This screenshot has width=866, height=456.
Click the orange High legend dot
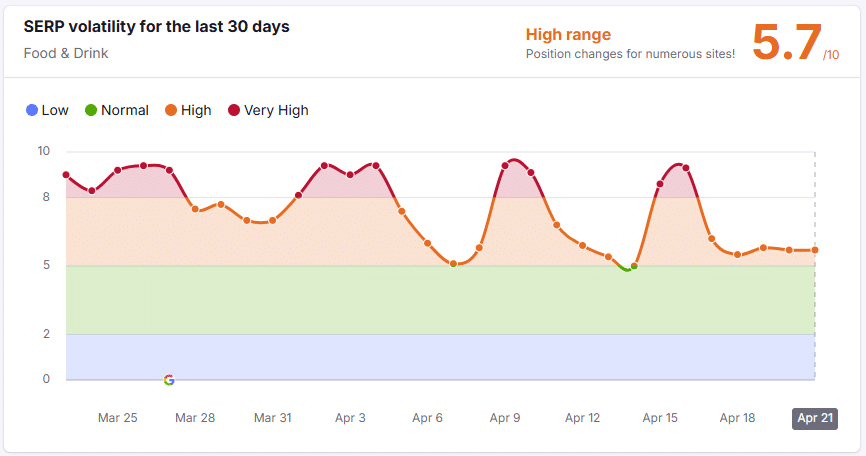click(171, 111)
